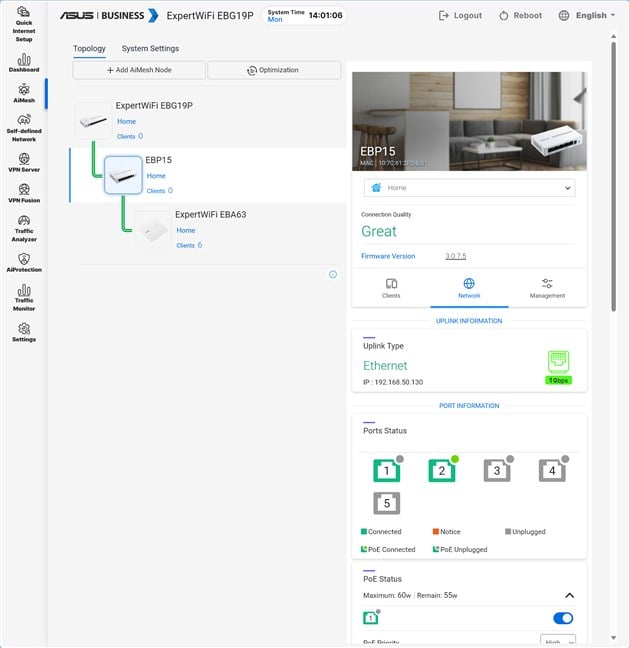629x648 pixels.
Task: Click the Reboot button
Action: (520, 16)
